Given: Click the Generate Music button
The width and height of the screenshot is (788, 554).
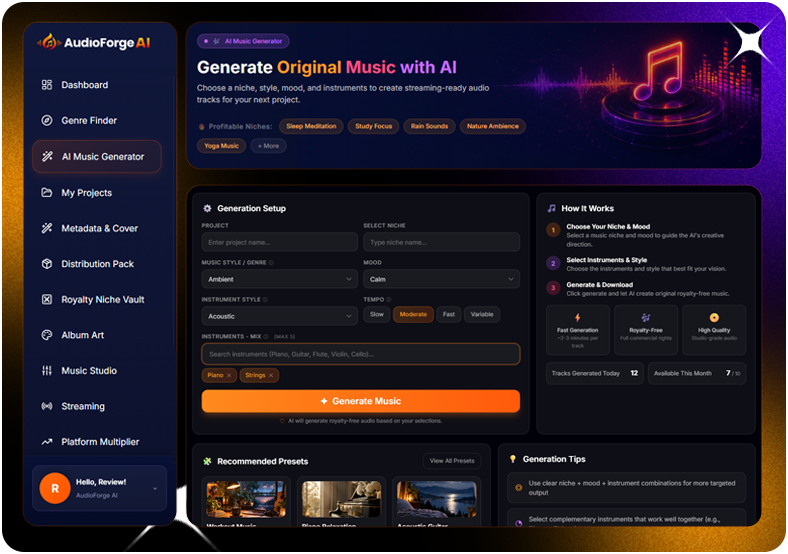Looking at the screenshot, I should (x=360, y=401).
